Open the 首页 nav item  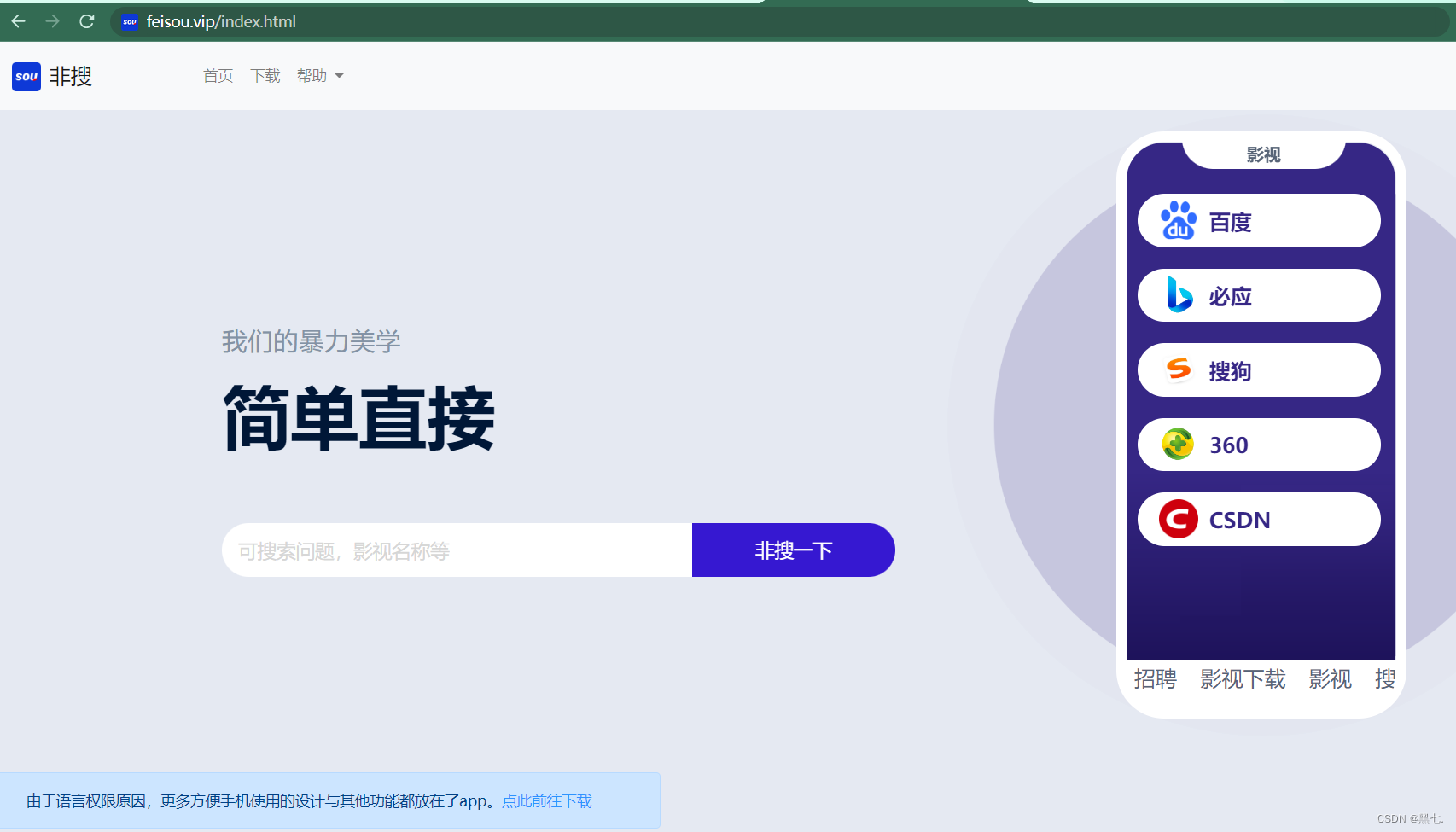[x=218, y=76]
